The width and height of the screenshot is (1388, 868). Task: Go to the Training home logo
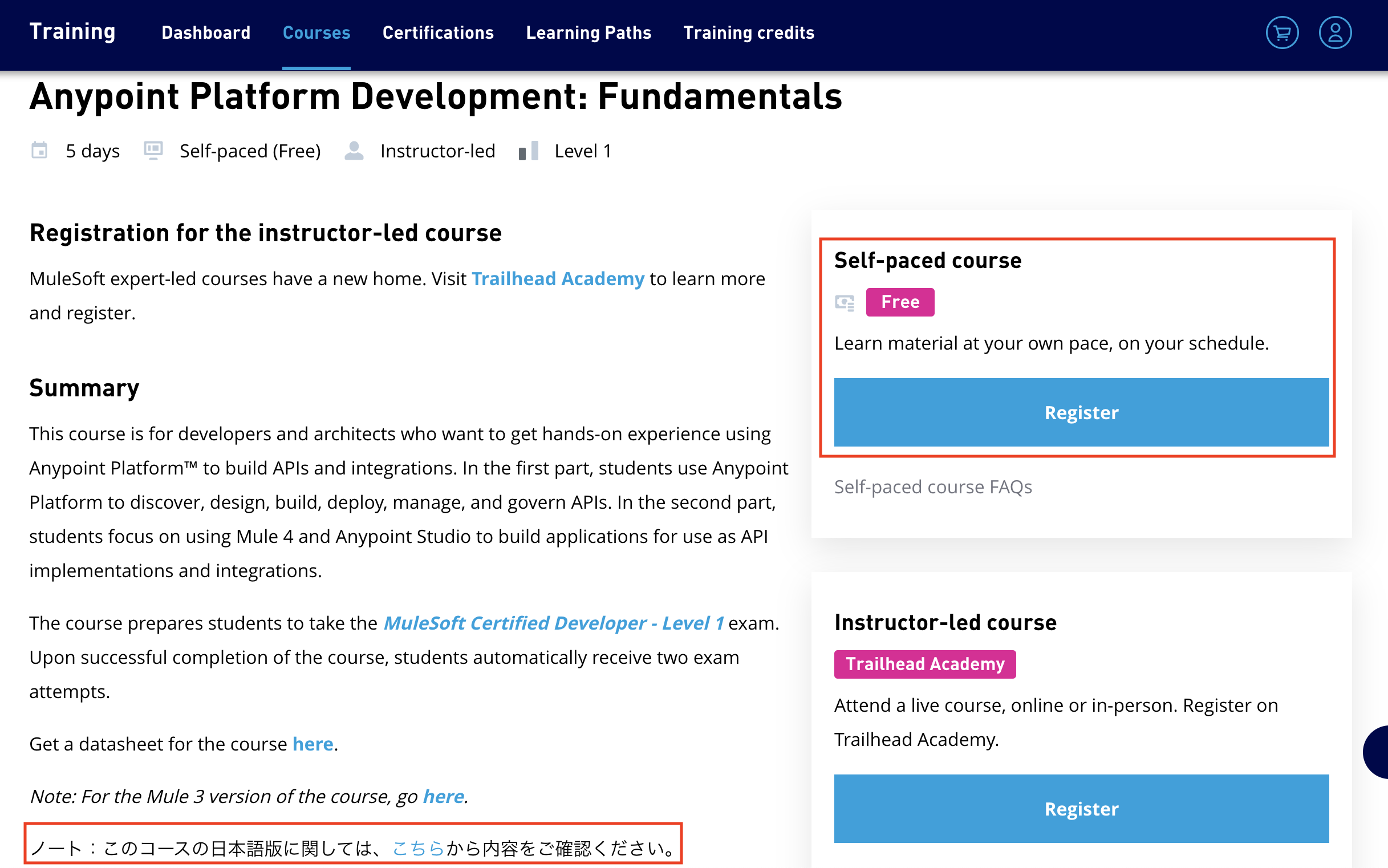72,31
